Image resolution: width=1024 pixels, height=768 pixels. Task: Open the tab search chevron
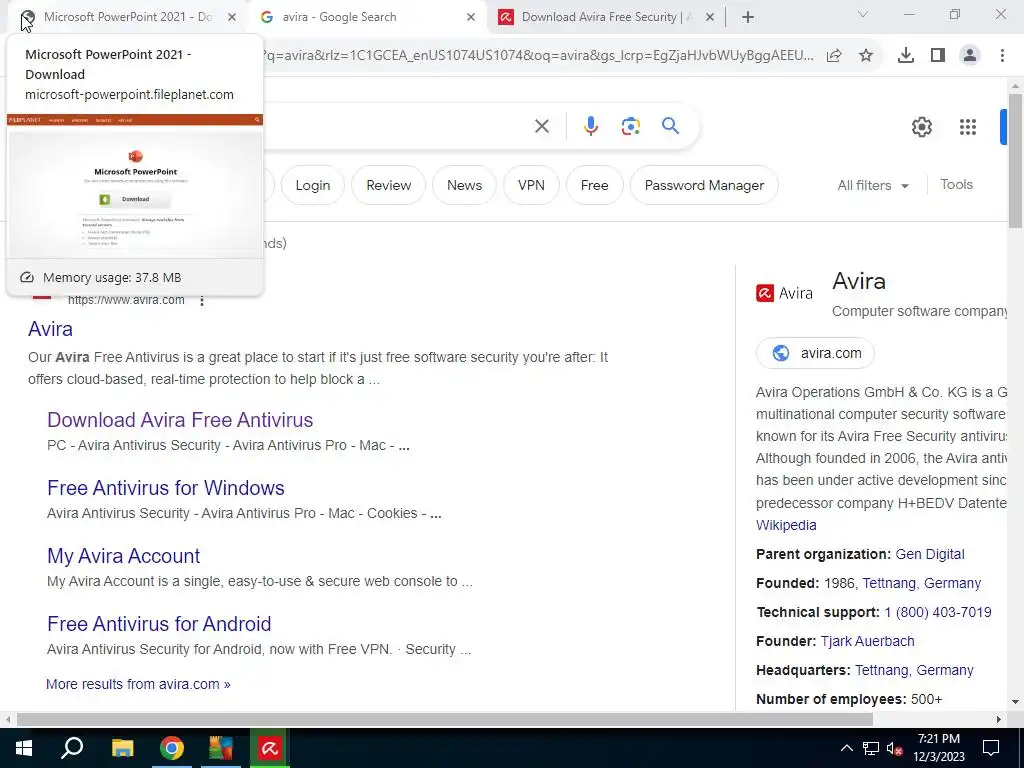coord(863,14)
